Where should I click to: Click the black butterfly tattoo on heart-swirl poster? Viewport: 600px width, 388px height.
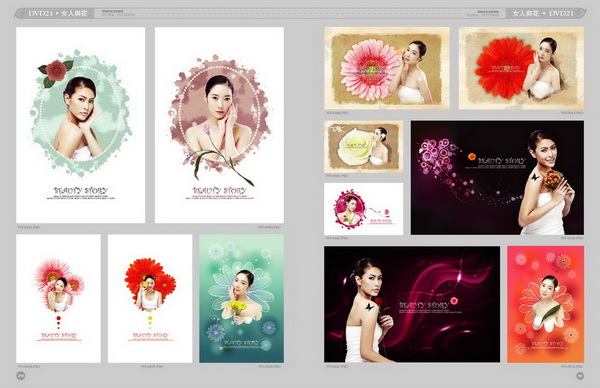pos(535,177)
